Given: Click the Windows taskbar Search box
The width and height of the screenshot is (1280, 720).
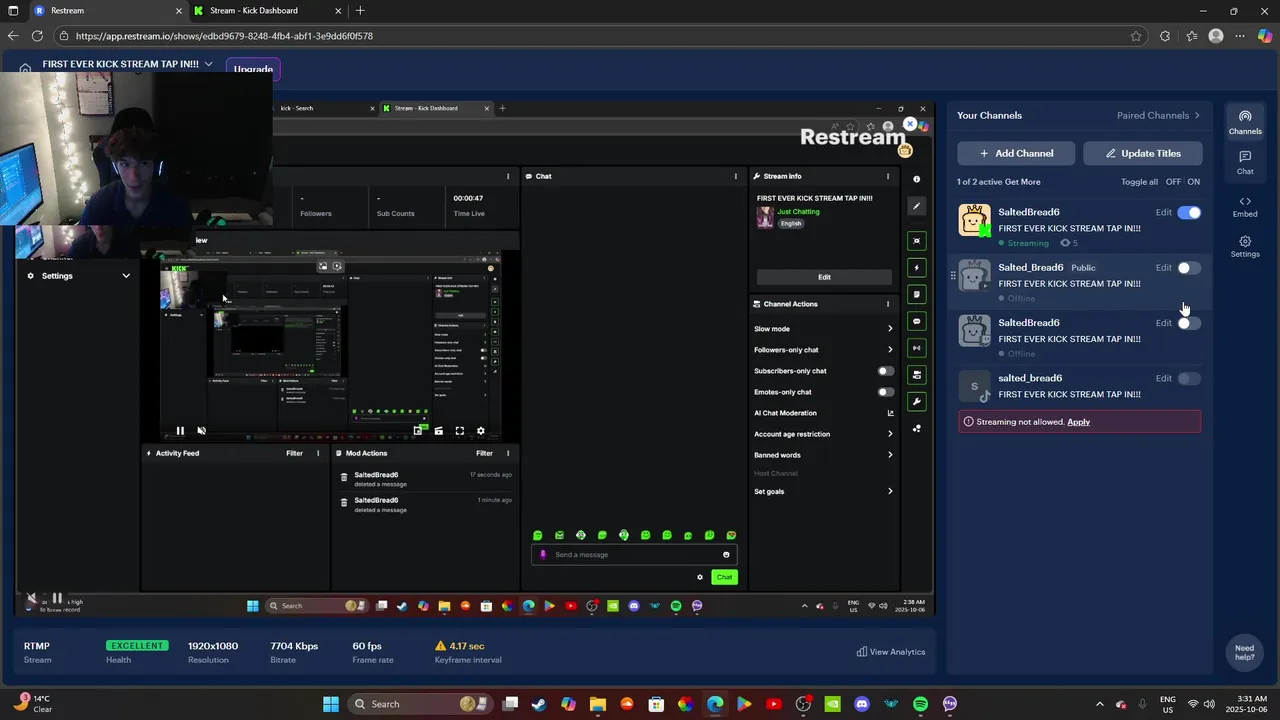Looking at the screenshot, I should pyautogui.click(x=418, y=704).
